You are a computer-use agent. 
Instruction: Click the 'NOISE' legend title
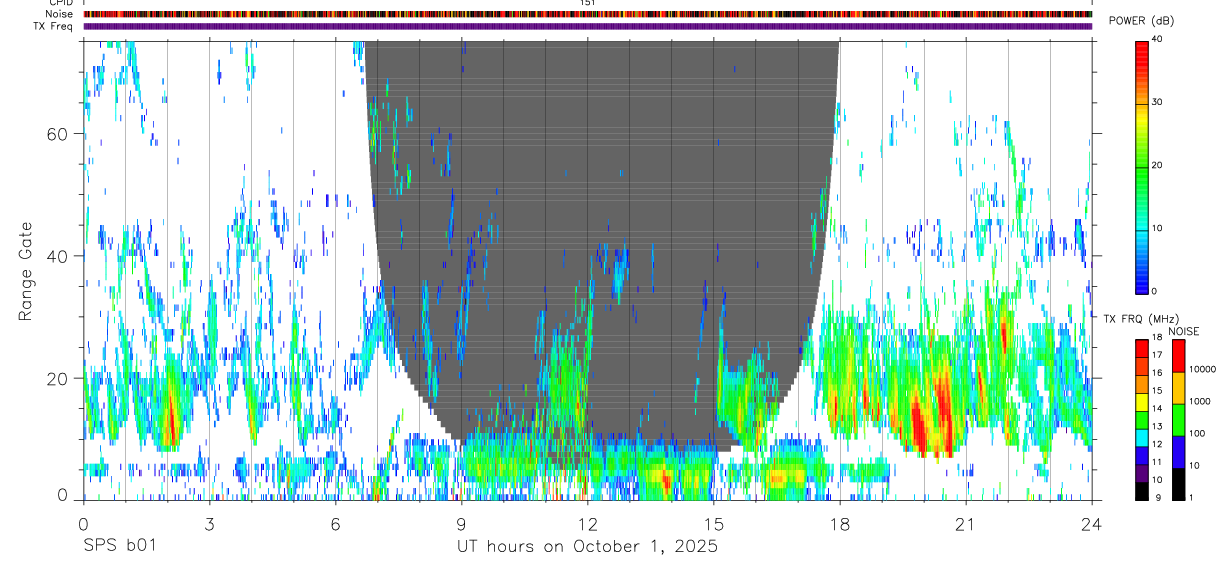coord(1185,331)
